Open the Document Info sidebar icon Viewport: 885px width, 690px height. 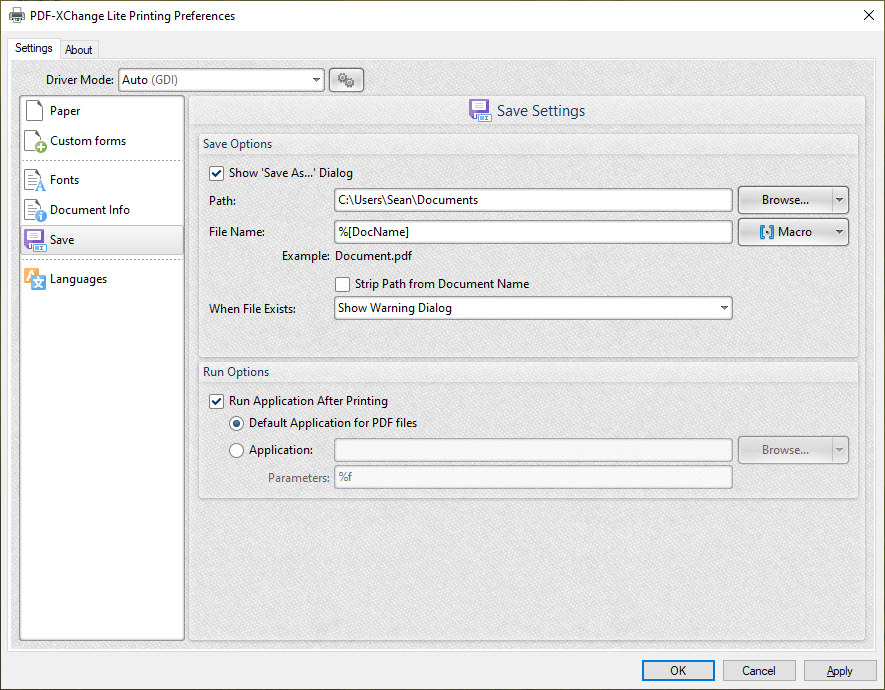pyautogui.click(x=35, y=210)
